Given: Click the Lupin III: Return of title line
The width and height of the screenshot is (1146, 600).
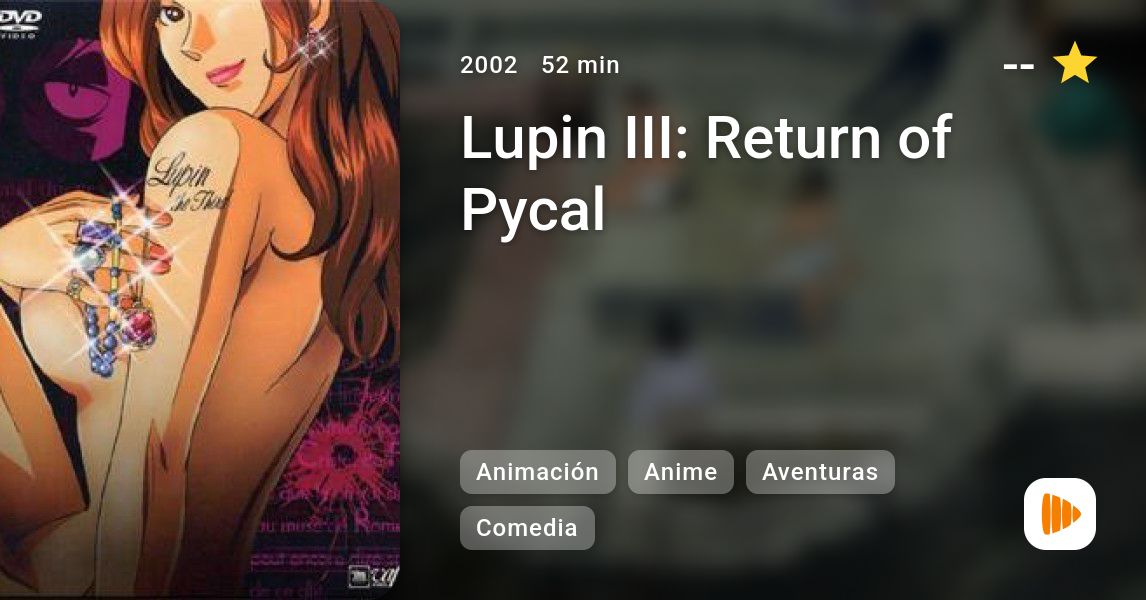Looking at the screenshot, I should [706, 137].
